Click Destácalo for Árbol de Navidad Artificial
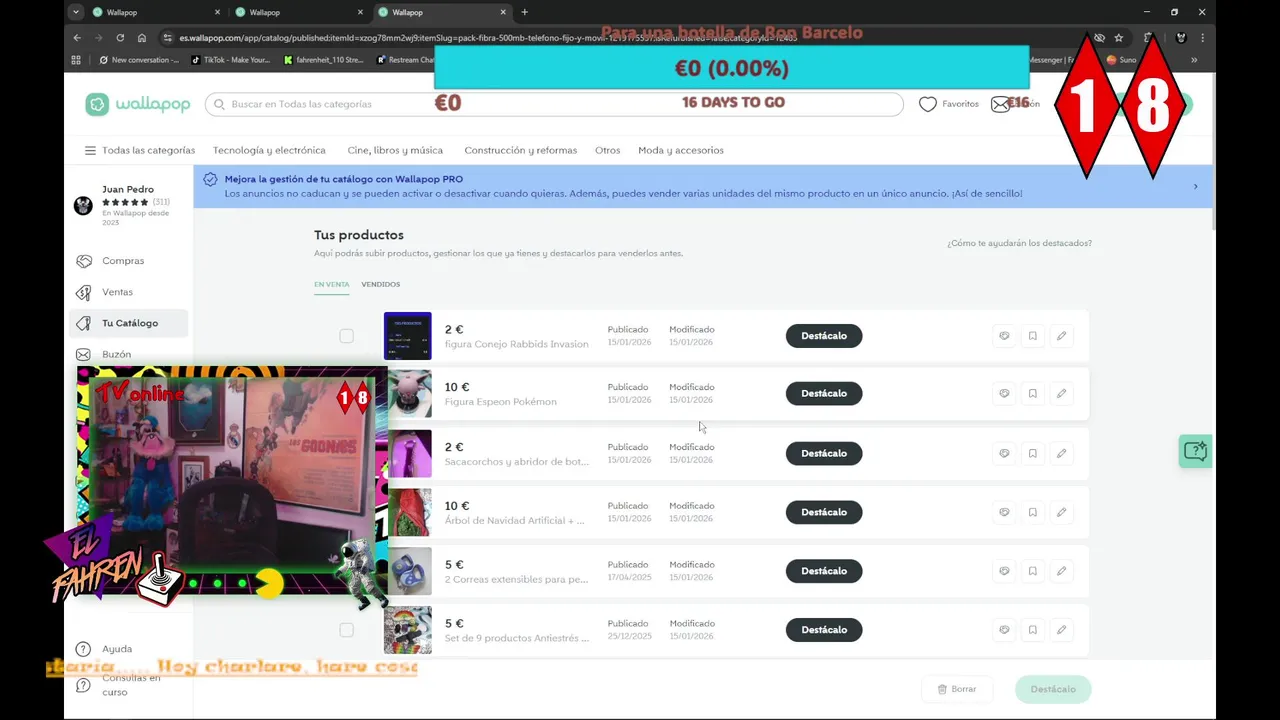The height and width of the screenshot is (720, 1280). [x=824, y=512]
